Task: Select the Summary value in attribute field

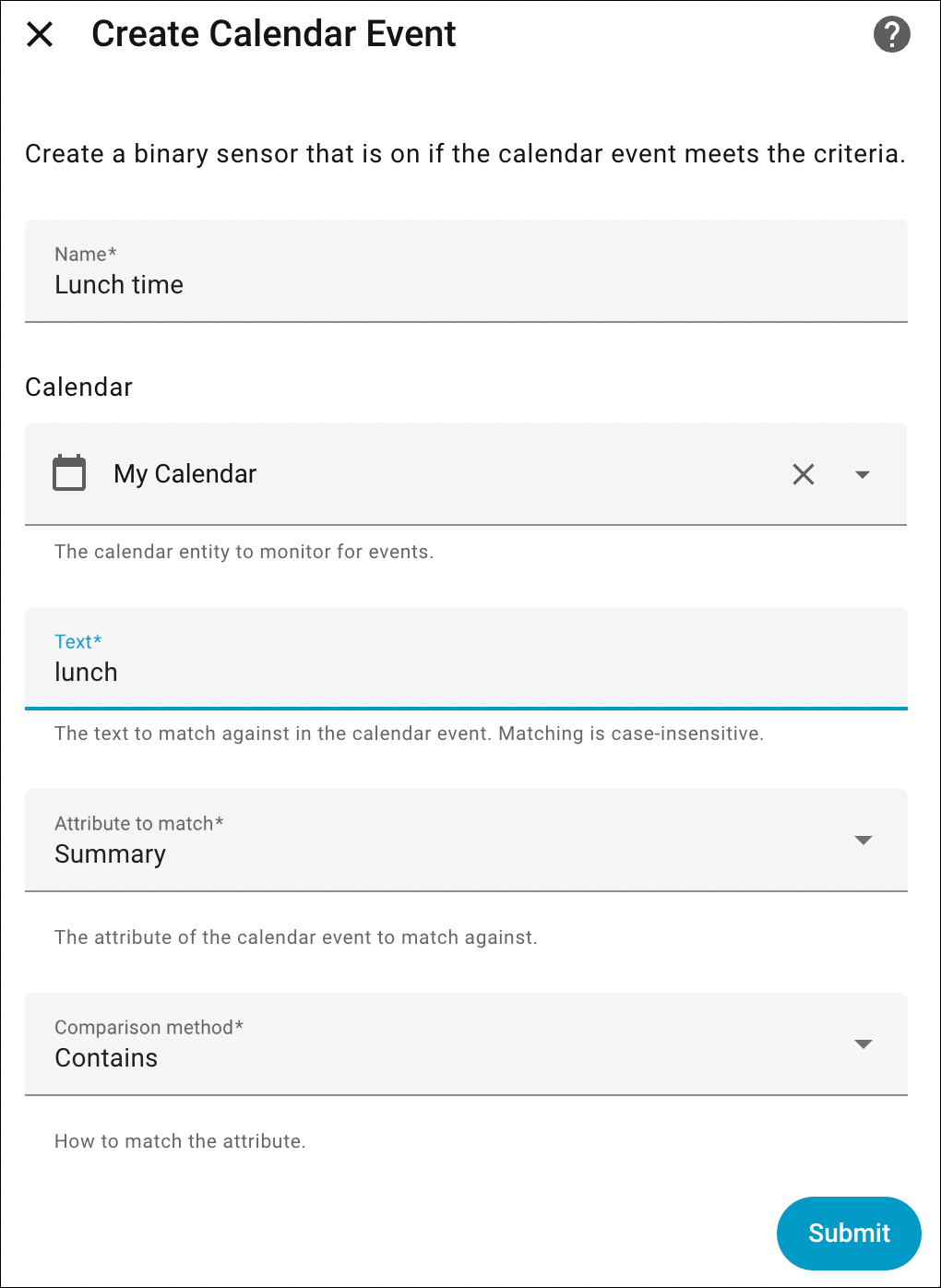Action: [x=110, y=854]
